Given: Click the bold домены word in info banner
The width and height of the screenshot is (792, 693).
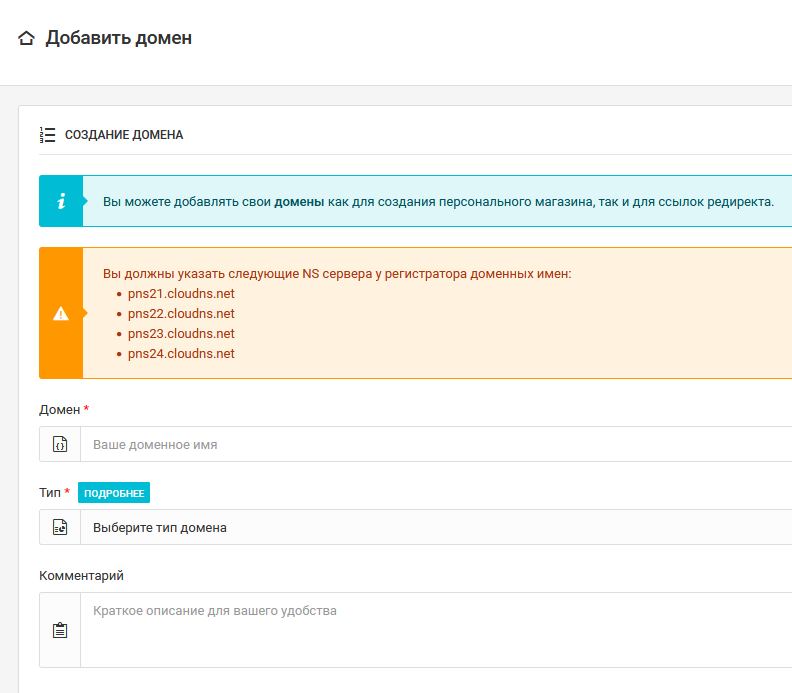Looking at the screenshot, I should [299, 201].
